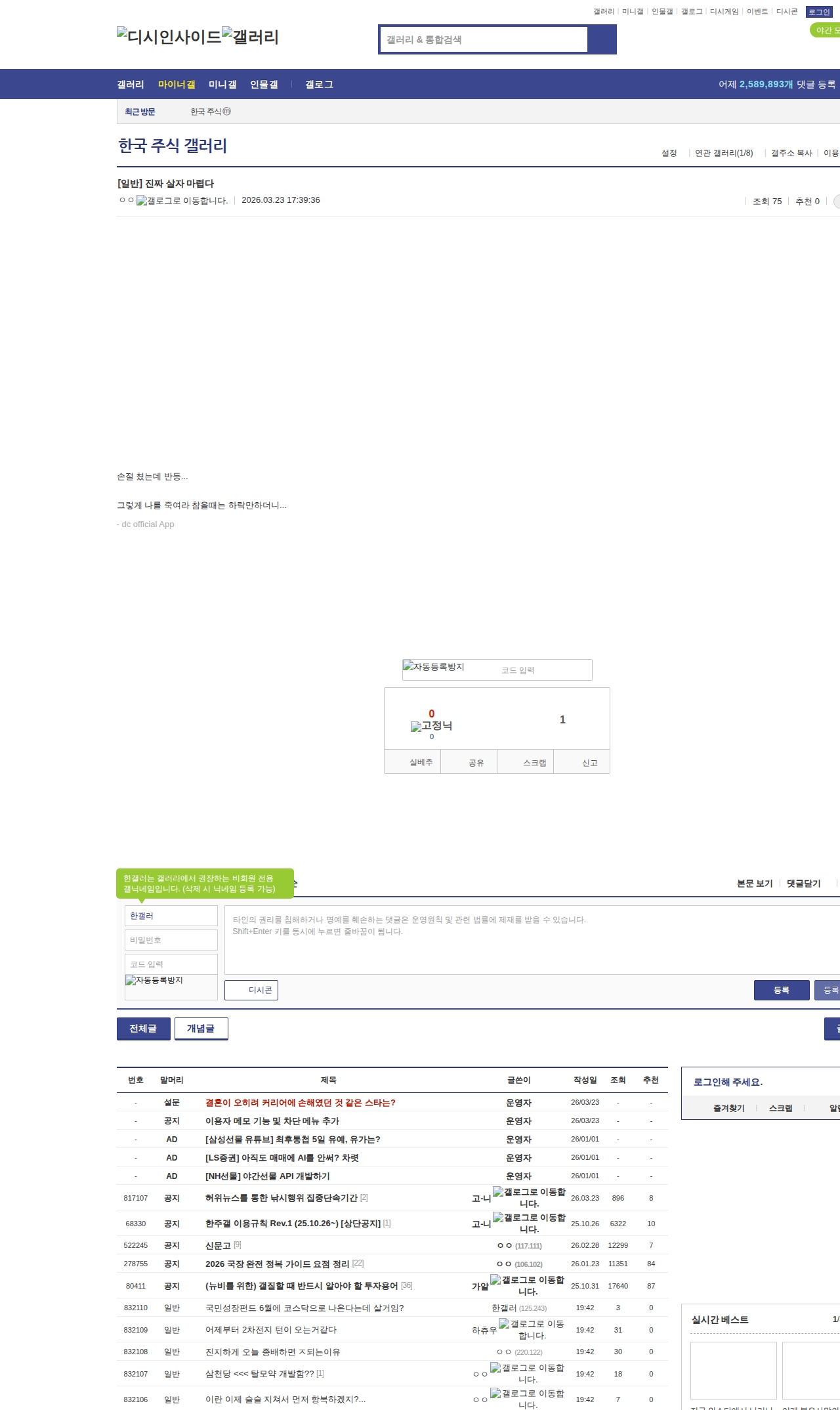Click the blue search button beside search box
Screen dimensions: 840x1410
point(602,39)
